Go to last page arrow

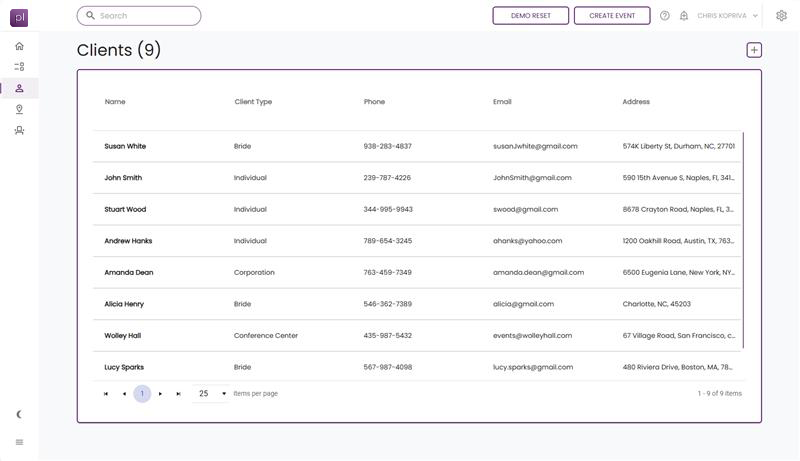click(179, 394)
